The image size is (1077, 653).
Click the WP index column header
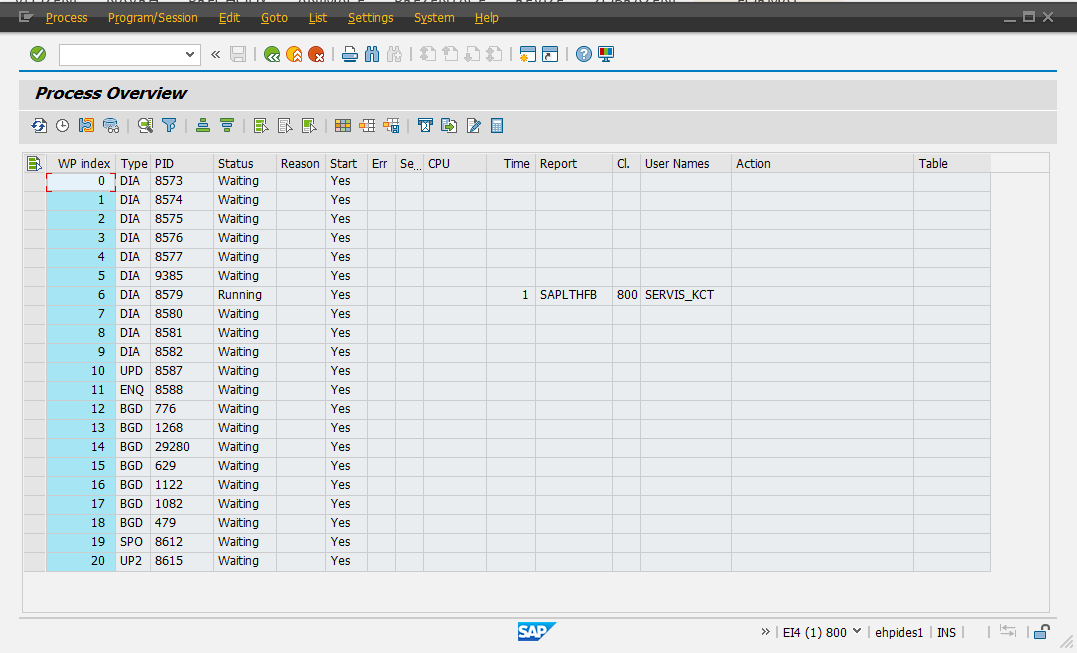(81, 163)
